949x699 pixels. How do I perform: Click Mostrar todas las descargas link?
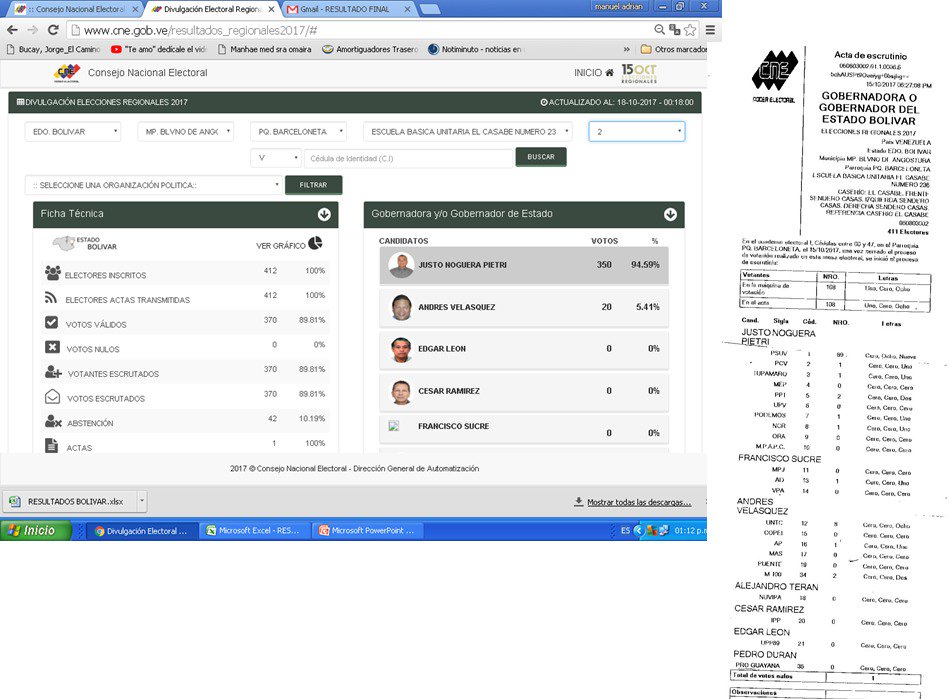point(639,502)
